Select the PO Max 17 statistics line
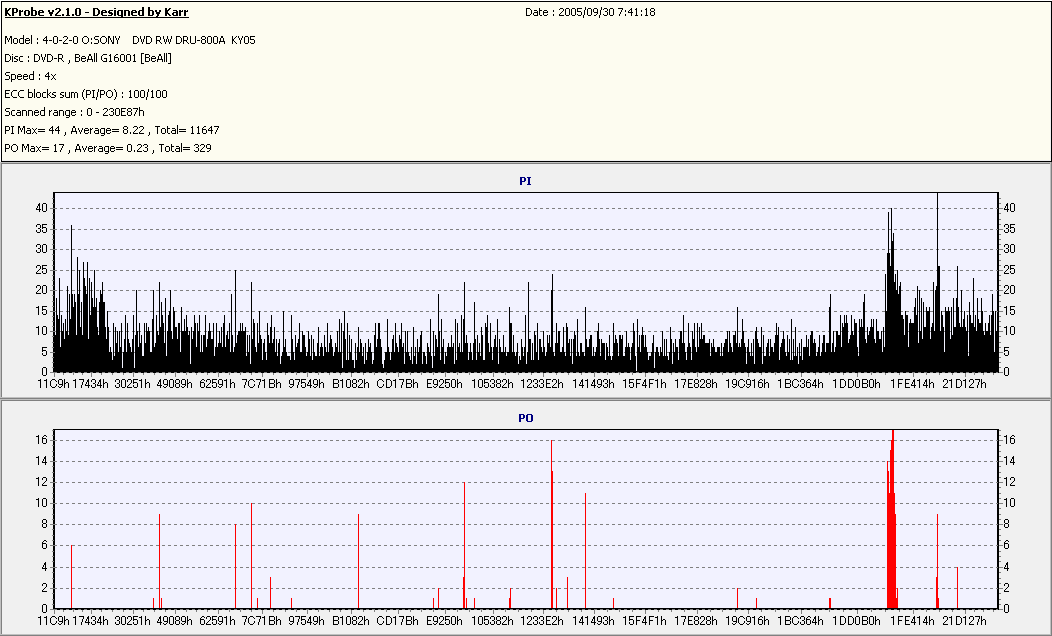The width and height of the screenshot is (1052, 636). tap(108, 148)
